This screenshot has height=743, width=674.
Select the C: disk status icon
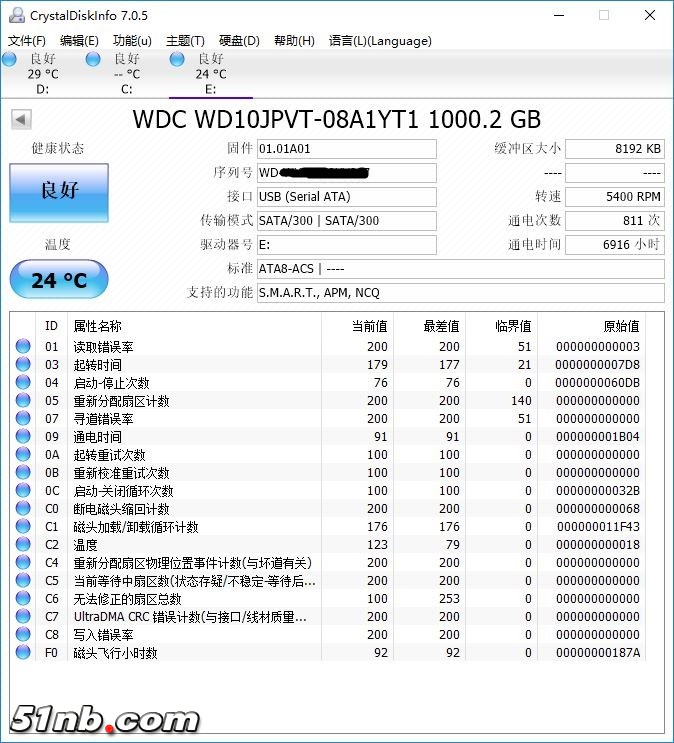(93, 59)
